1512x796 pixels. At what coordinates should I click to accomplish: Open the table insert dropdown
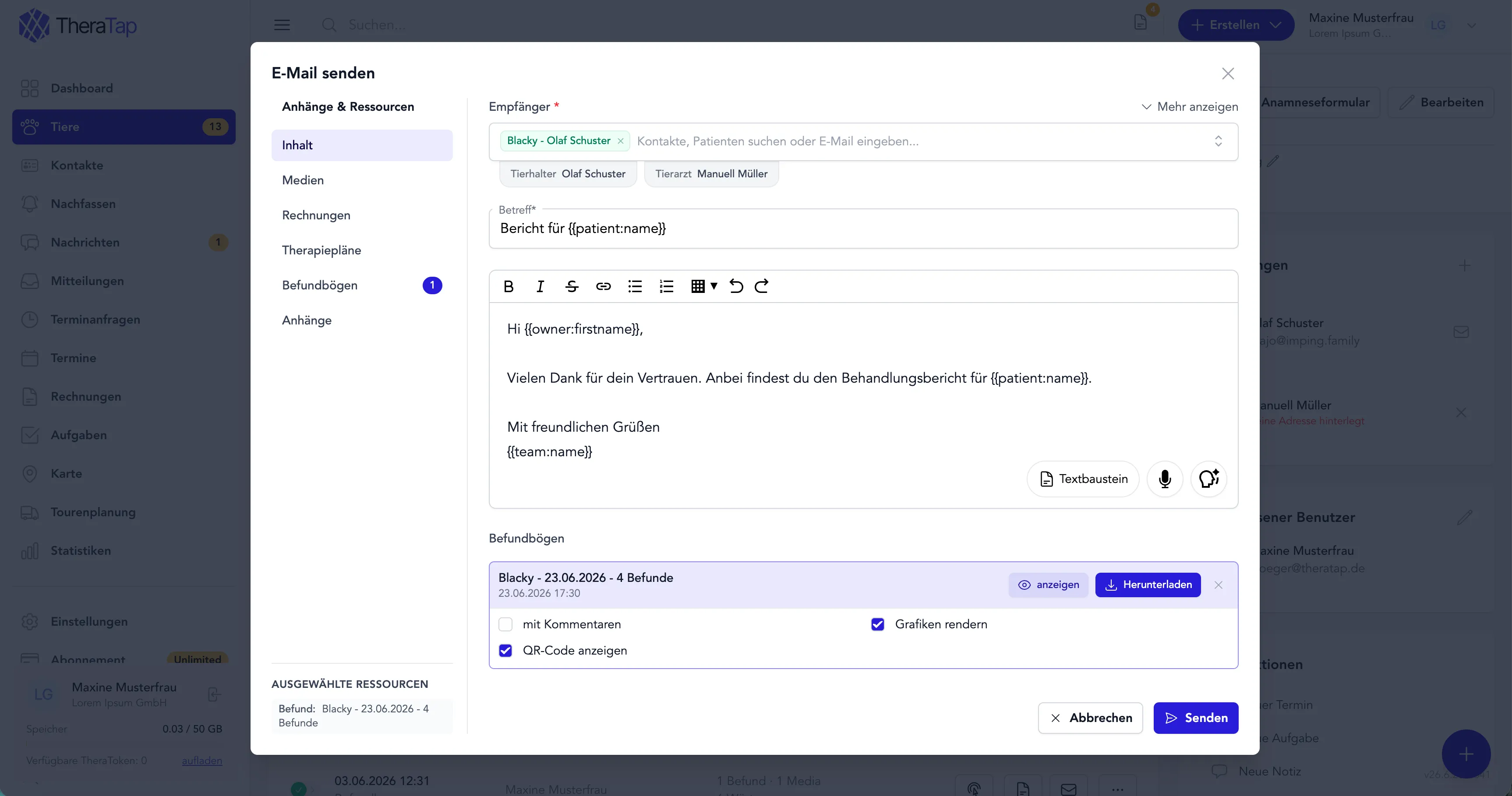pyautogui.click(x=704, y=286)
